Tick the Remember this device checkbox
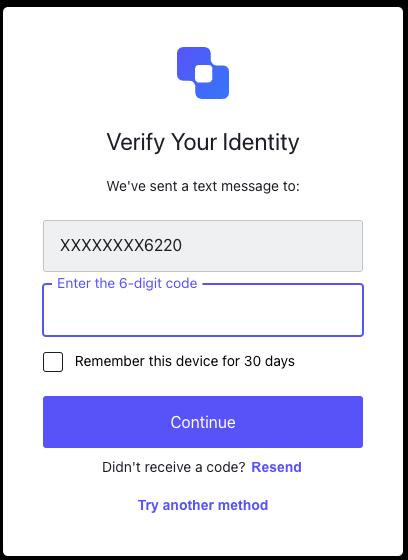This screenshot has width=408, height=560. pos(53,362)
